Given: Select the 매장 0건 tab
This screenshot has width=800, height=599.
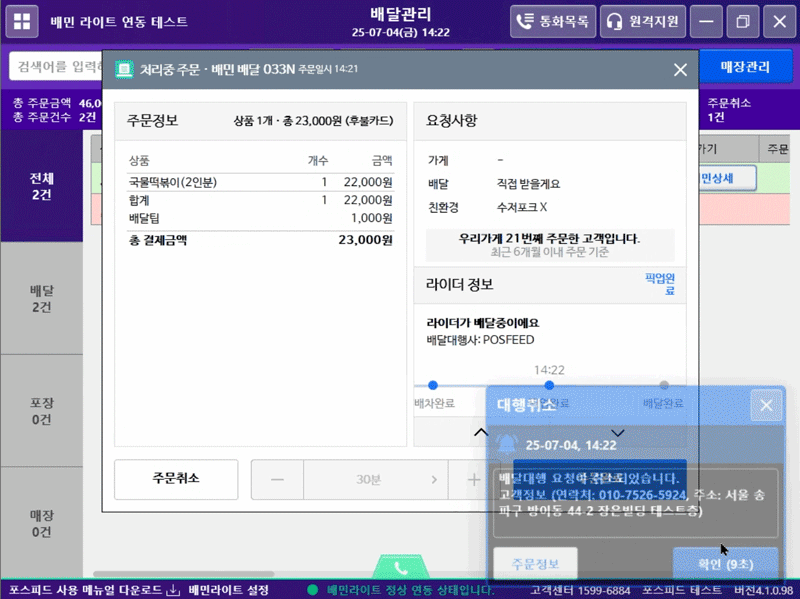Looking at the screenshot, I should 41,523.
